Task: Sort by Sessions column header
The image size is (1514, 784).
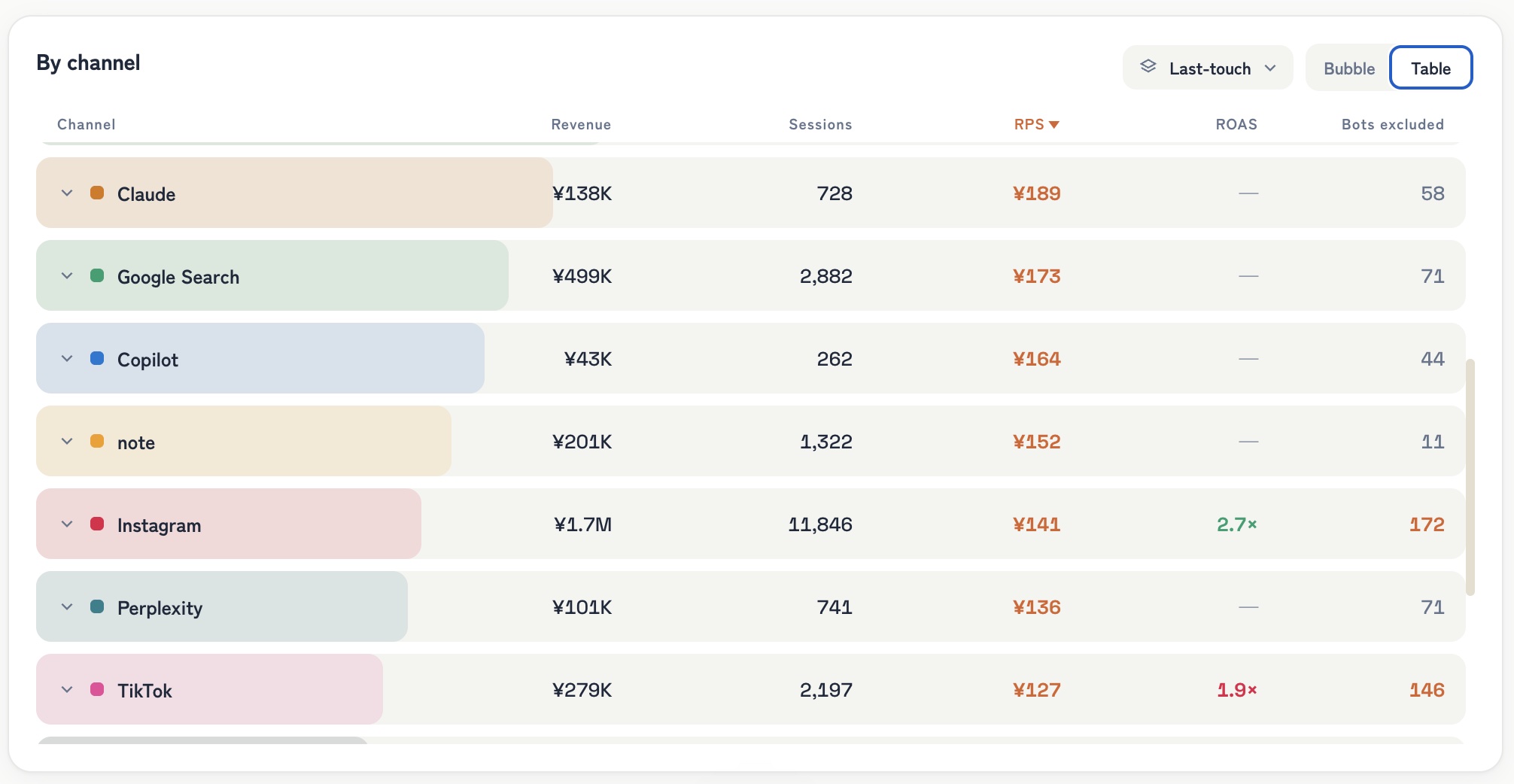Action: (820, 124)
